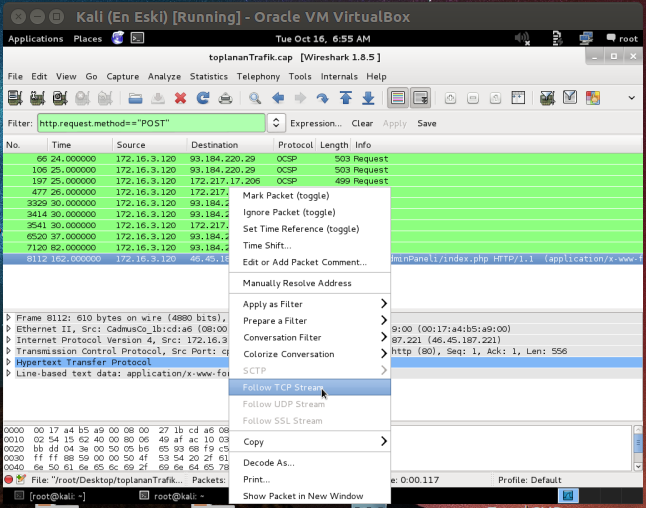Screen dimensions: 646x508
Task: Open the filter history dropdown
Action: point(276,123)
